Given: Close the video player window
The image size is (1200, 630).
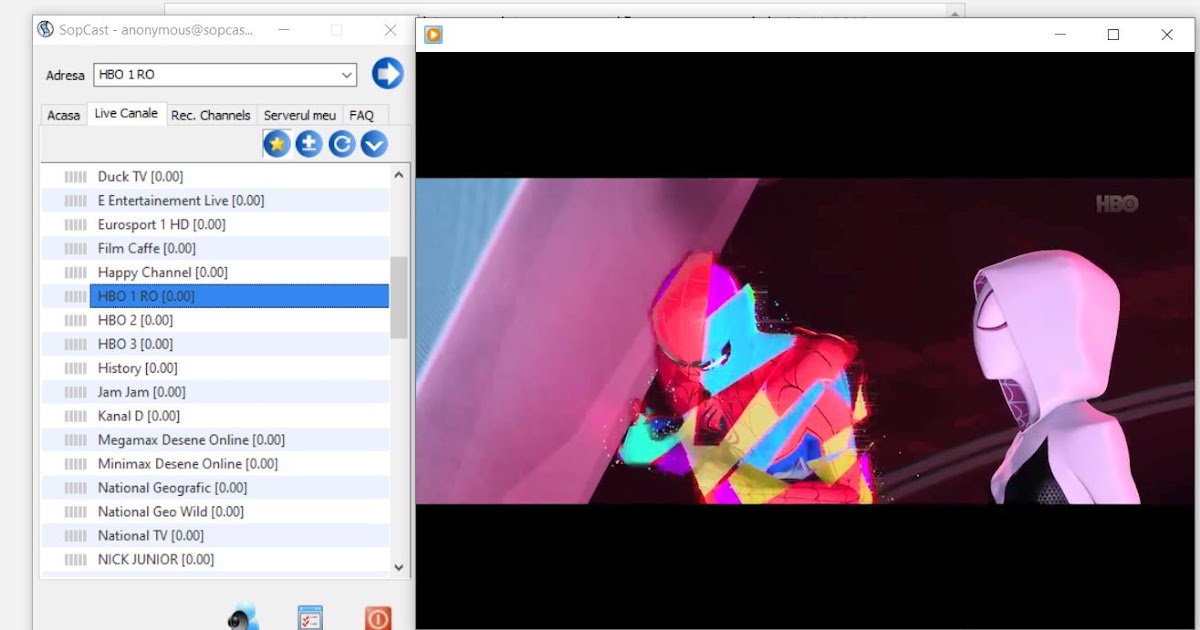Looking at the screenshot, I should (x=1167, y=35).
